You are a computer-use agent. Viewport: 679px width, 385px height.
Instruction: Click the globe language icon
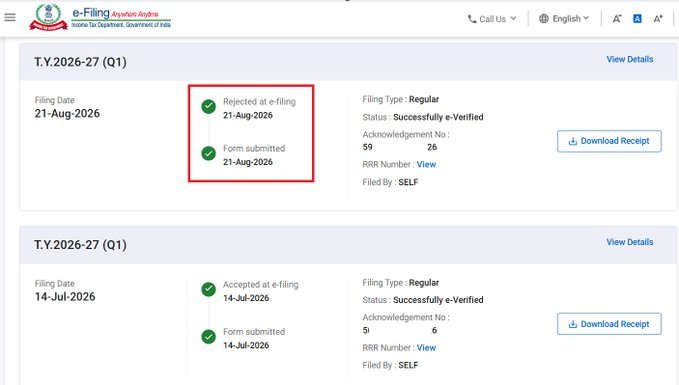point(544,19)
